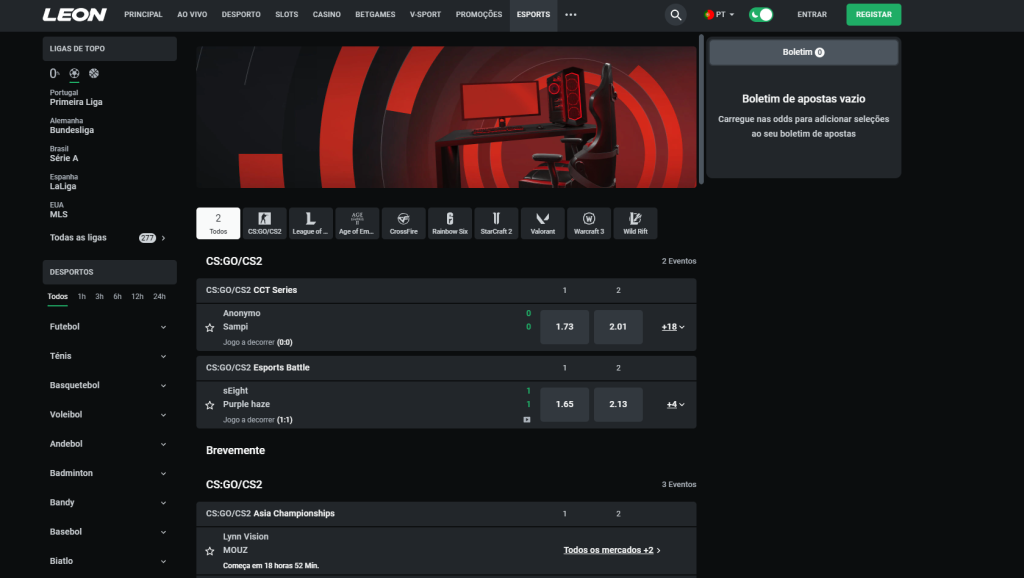Click the esports promotional banner
Viewport: 1024px width, 578px height.
click(x=446, y=117)
